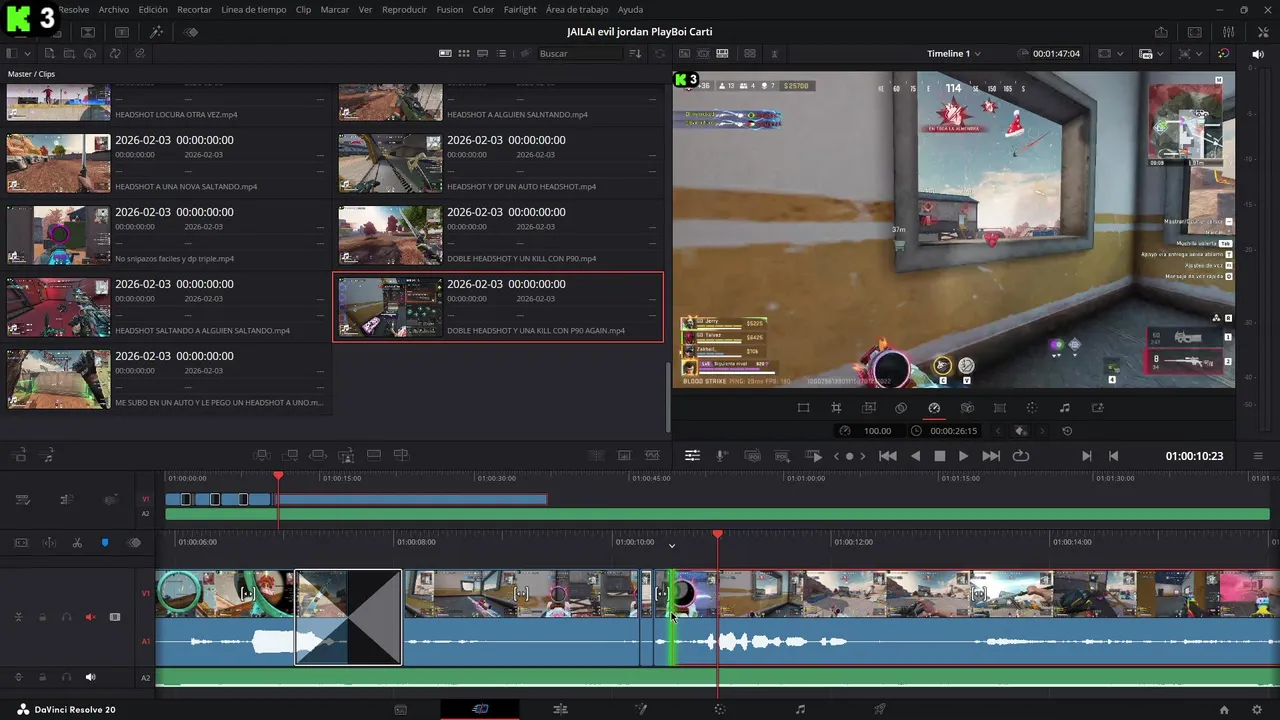Open the Home icon in bottom bar
The image size is (1280, 720).
click(1224, 709)
